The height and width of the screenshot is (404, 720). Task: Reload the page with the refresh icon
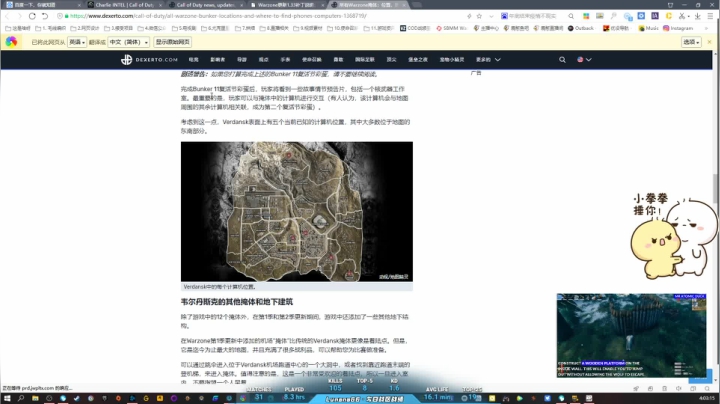pos(32,16)
